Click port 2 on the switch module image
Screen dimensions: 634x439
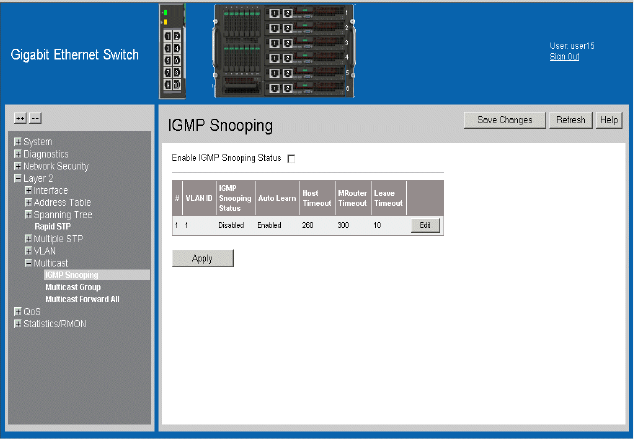(178, 36)
